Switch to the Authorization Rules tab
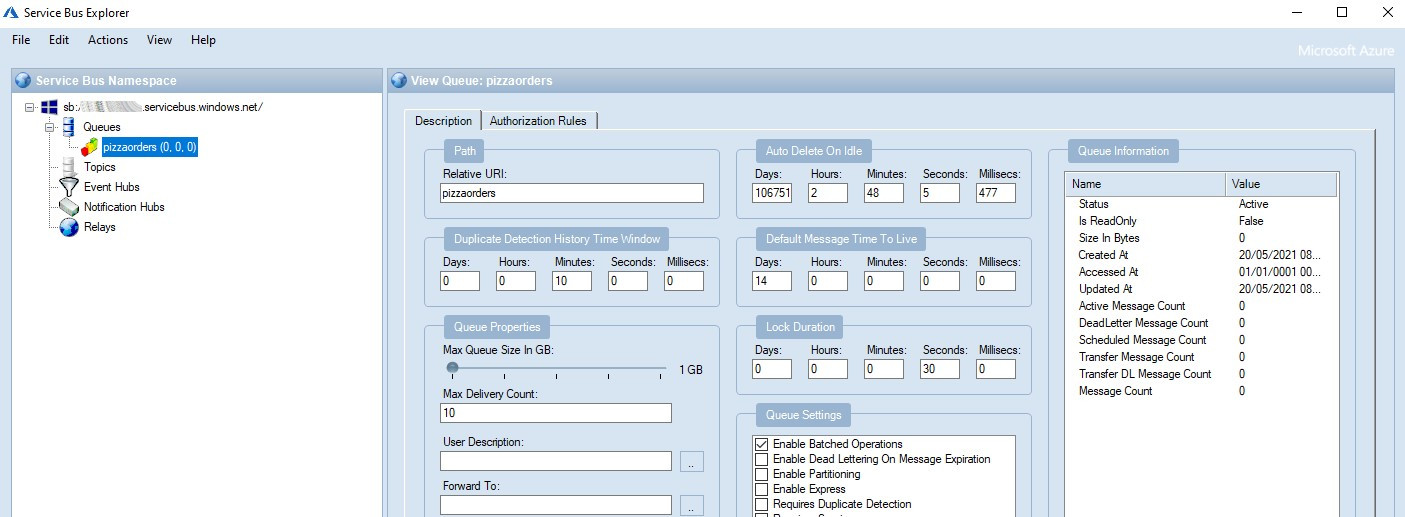This screenshot has height=517, width=1405. [x=538, y=121]
